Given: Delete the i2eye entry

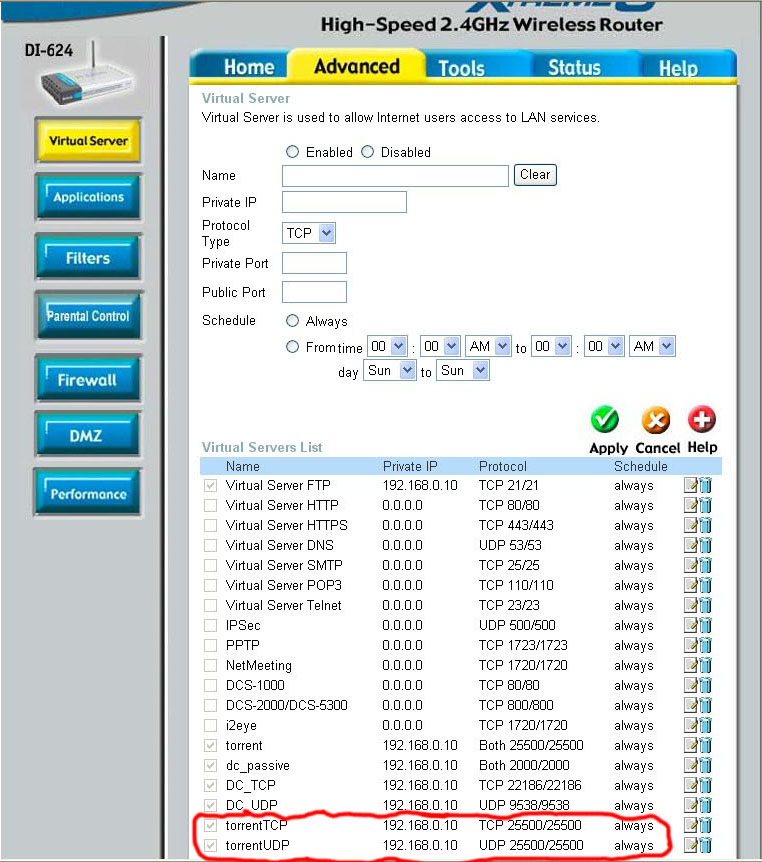Looking at the screenshot, I should point(705,726).
